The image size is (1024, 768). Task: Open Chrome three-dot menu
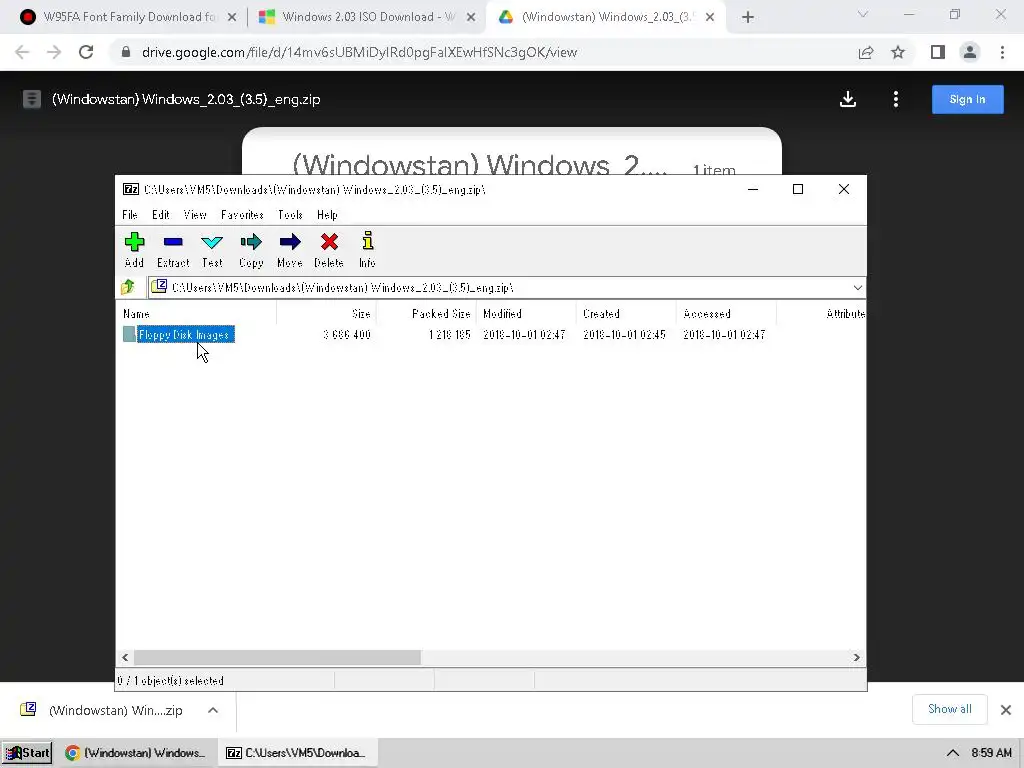pyautogui.click(x=1002, y=52)
